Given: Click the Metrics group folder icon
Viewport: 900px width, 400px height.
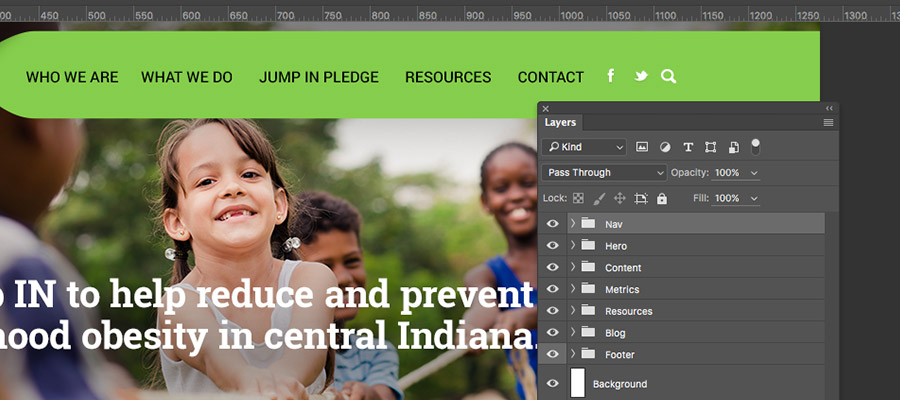Looking at the screenshot, I should pyautogui.click(x=588, y=289).
